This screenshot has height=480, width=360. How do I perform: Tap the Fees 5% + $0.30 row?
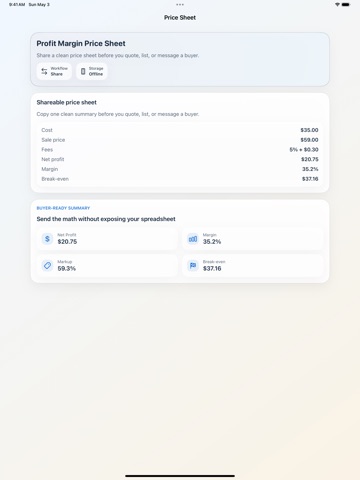click(x=180, y=150)
